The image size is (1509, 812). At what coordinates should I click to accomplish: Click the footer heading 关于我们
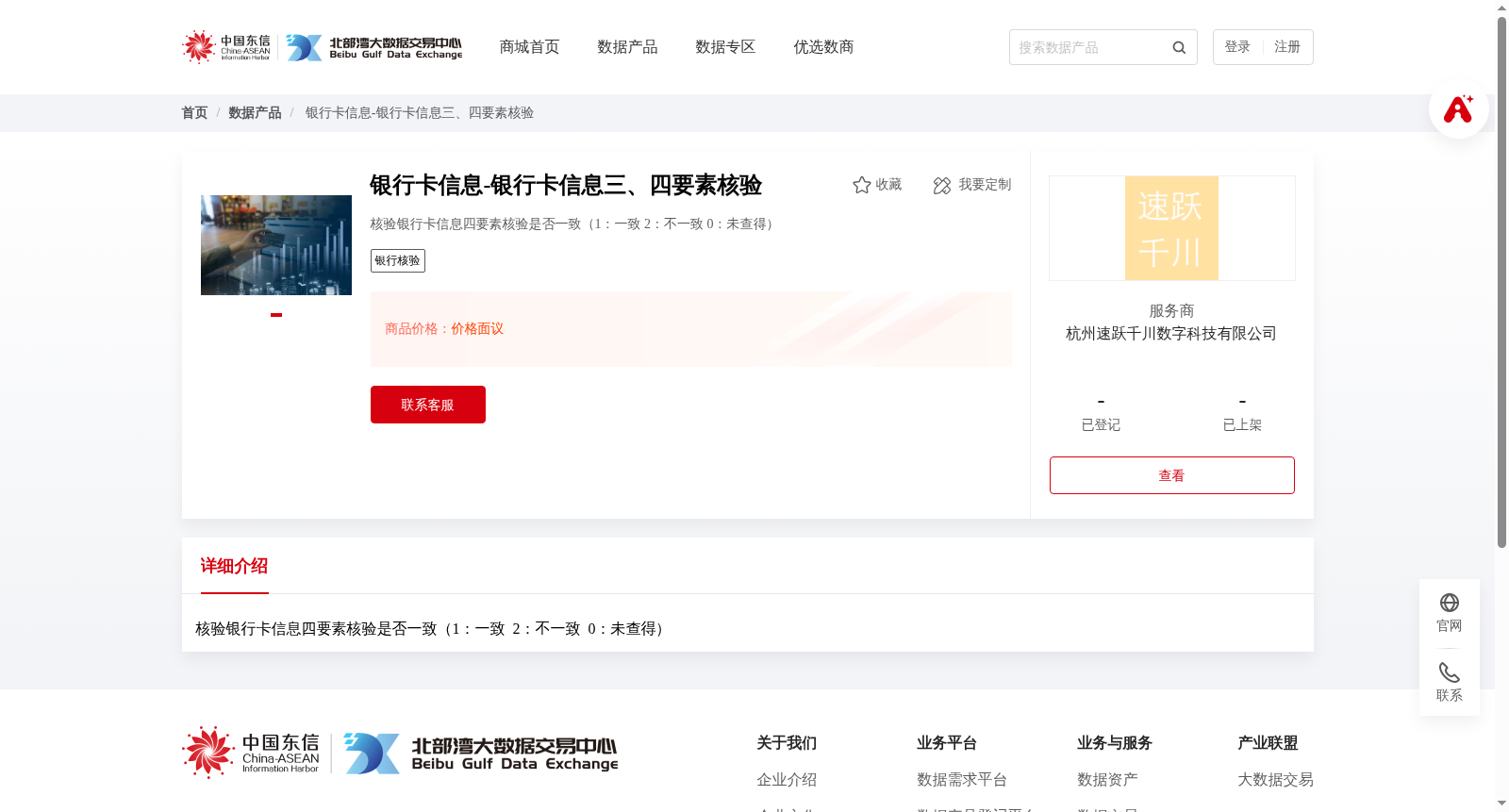pos(787,743)
